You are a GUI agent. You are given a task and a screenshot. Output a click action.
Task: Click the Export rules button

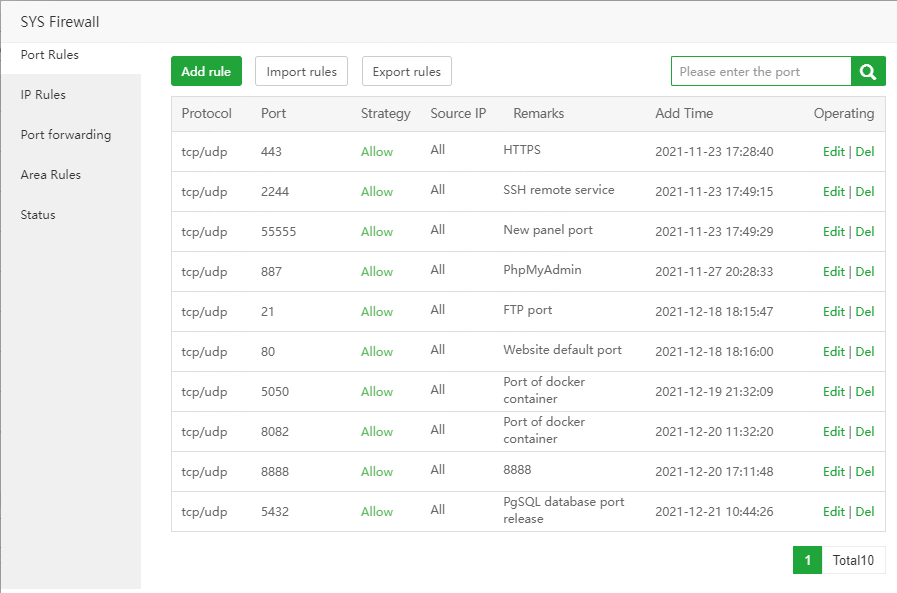click(406, 72)
